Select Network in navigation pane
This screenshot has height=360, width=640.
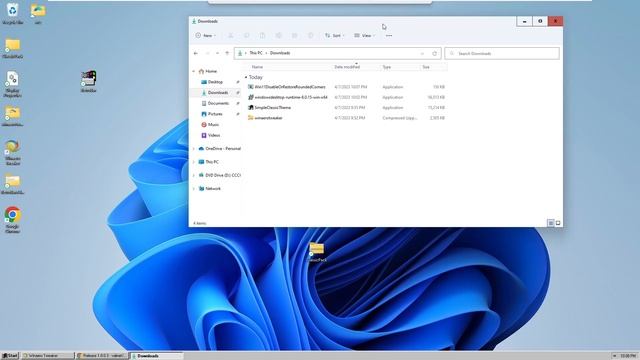click(209, 189)
